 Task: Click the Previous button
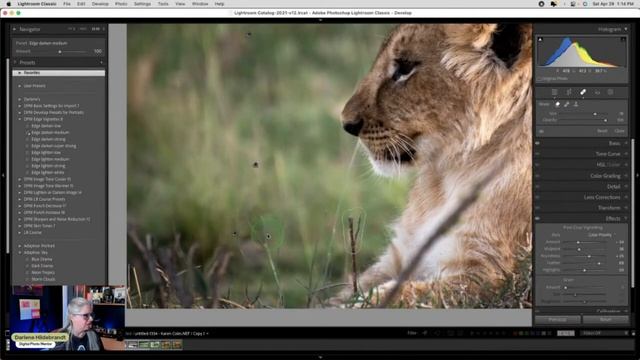click(x=558, y=320)
